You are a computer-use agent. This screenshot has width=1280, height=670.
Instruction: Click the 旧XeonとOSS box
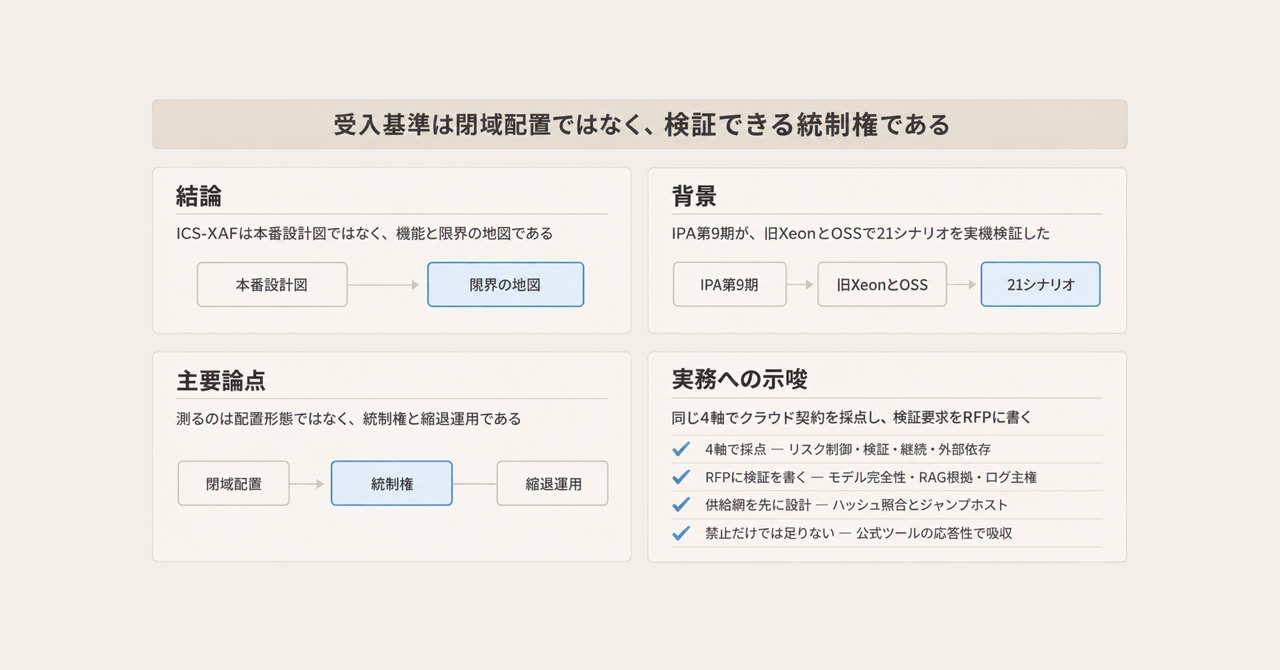coord(882,284)
